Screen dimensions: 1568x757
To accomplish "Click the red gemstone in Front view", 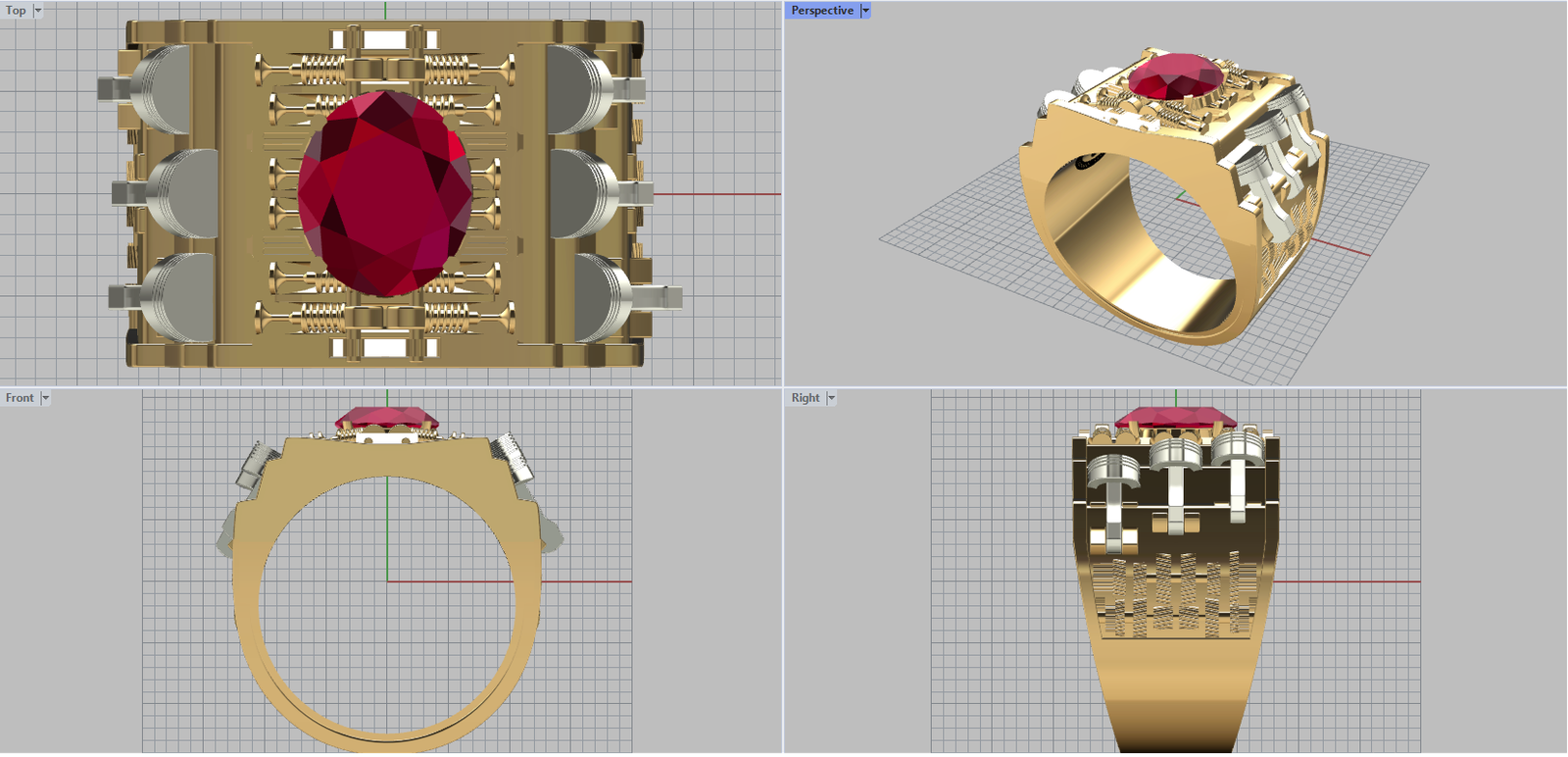I will click(x=387, y=419).
